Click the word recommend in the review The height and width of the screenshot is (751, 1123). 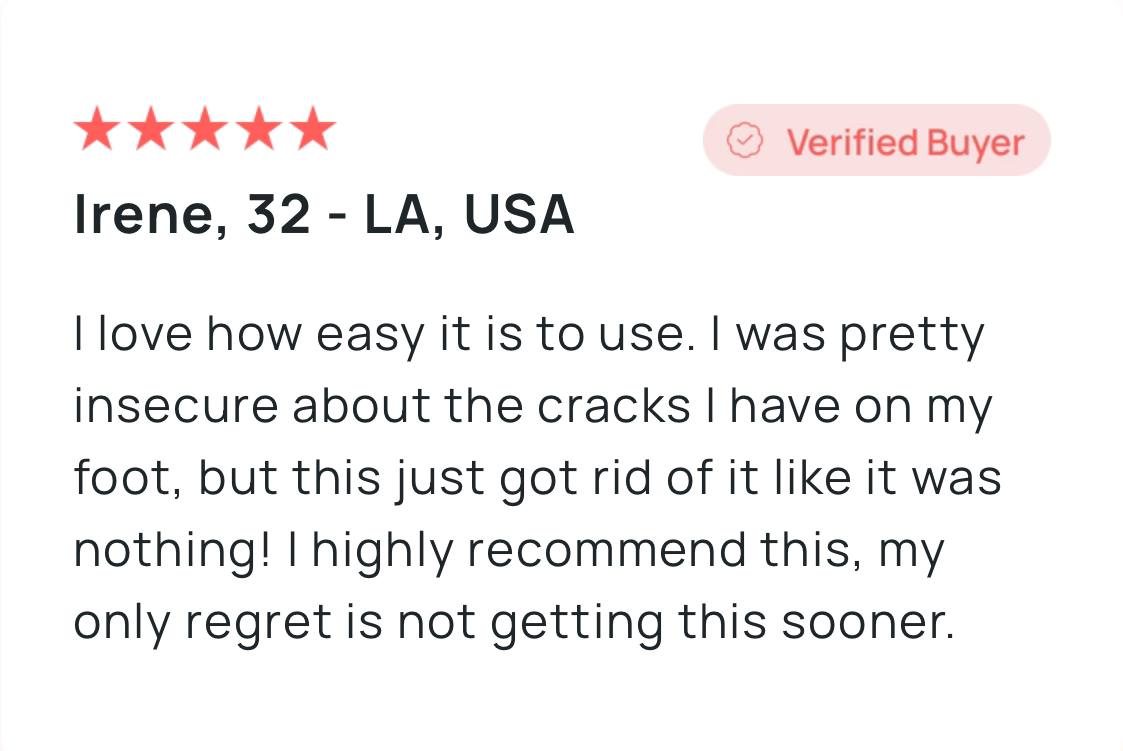tap(606, 550)
